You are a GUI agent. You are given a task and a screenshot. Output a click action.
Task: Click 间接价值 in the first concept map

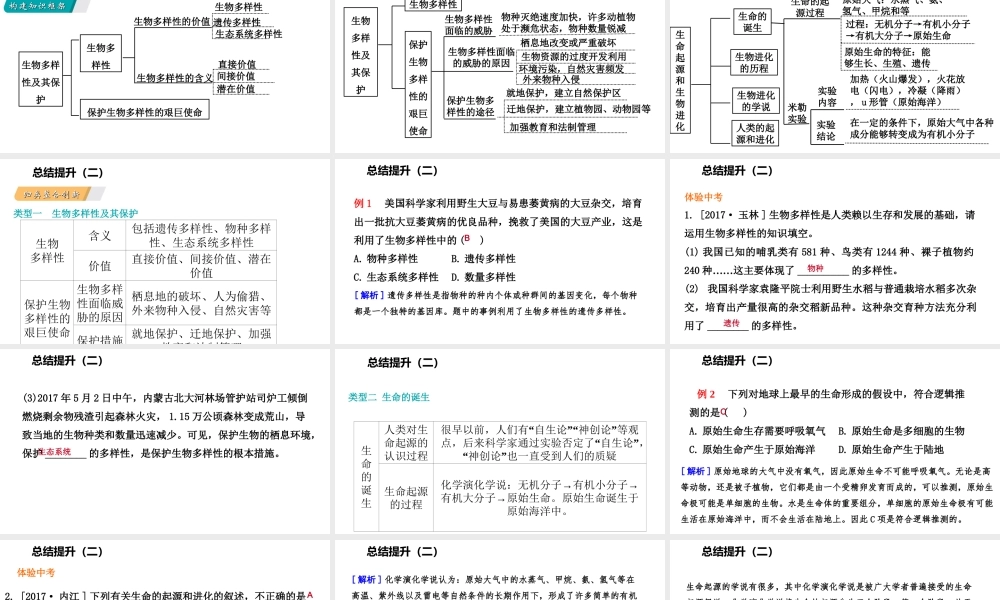pos(236,77)
